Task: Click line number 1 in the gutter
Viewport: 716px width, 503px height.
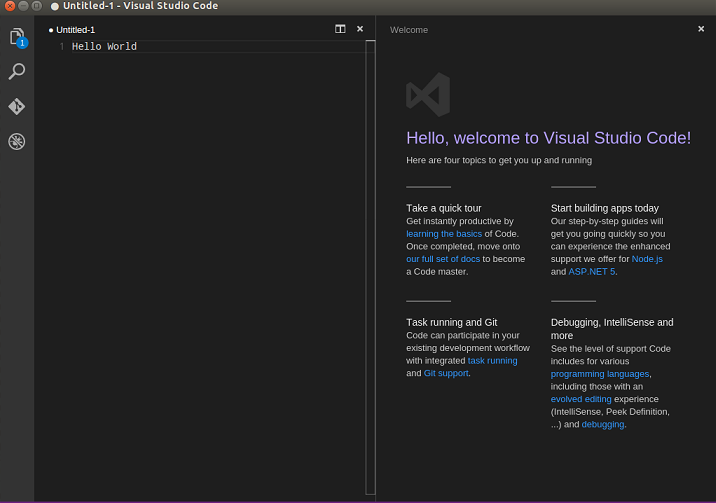Action: pyautogui.click(x=62, y=47)
